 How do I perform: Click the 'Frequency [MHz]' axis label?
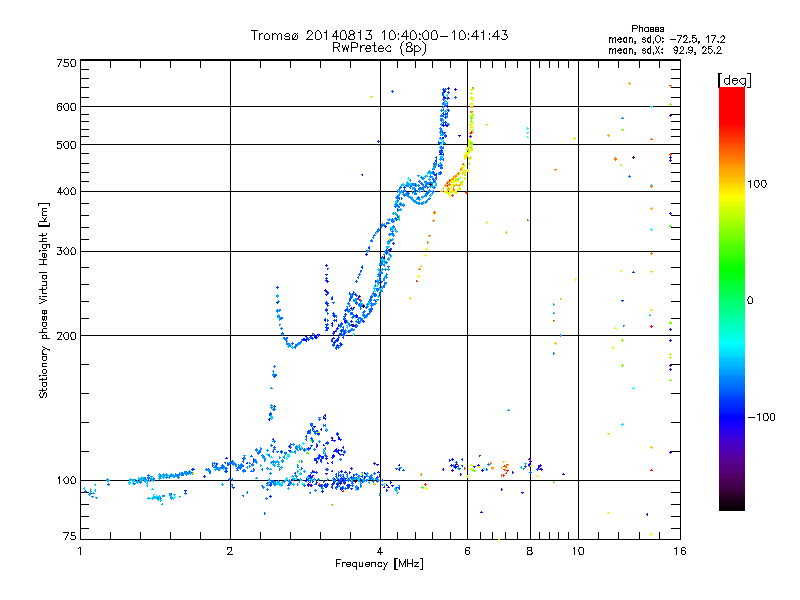379,564
